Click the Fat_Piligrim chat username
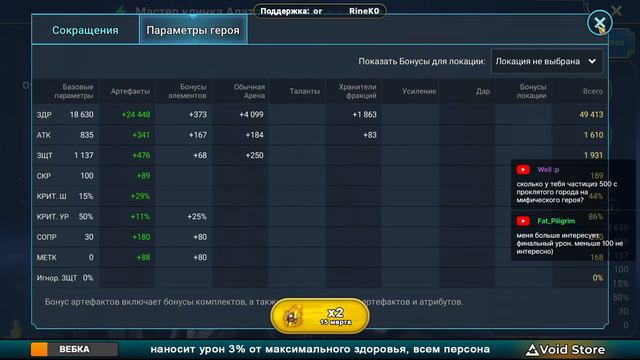The height and width of the screenshot is (360, 640). [x=556, y=221]
